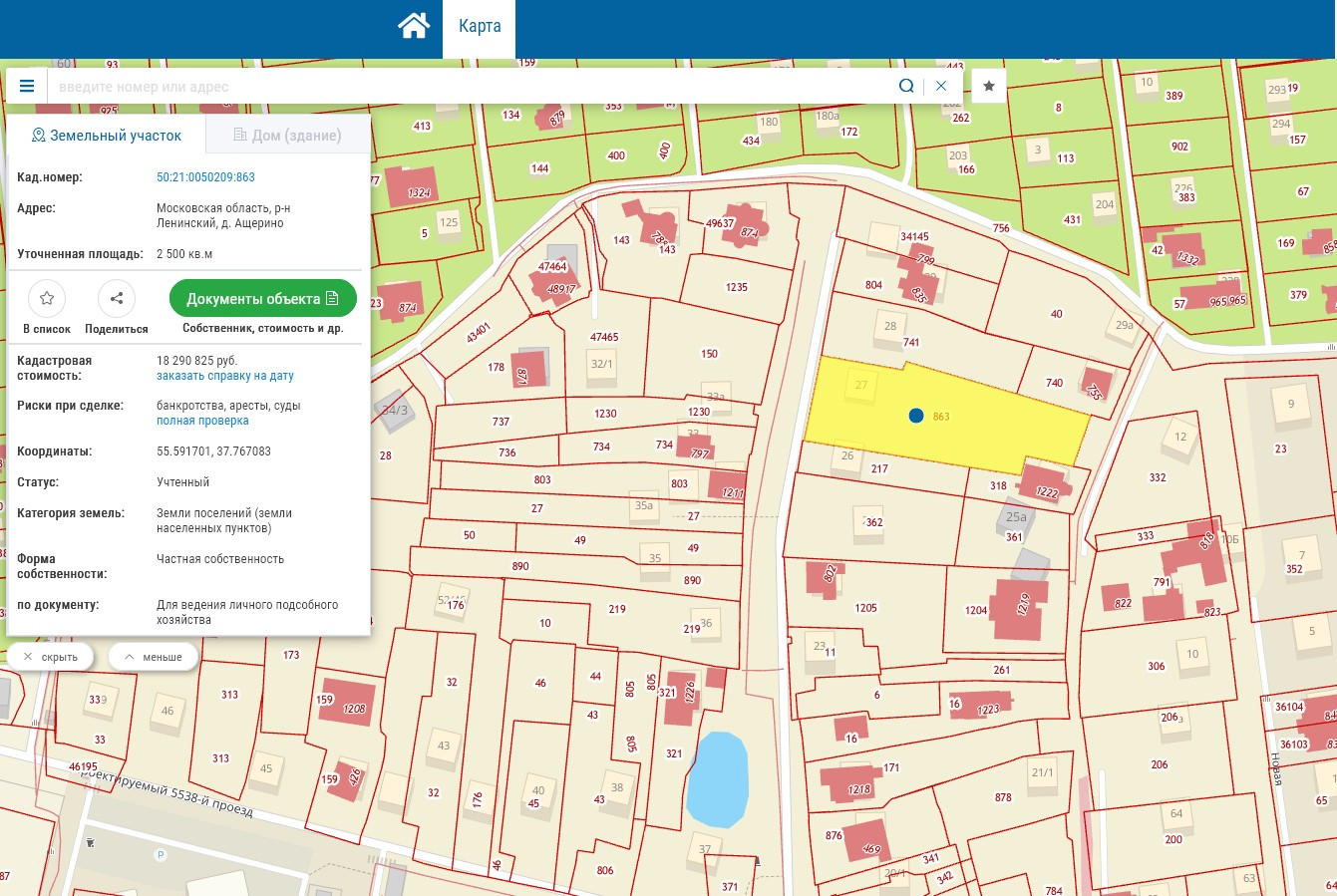Select the Земельный участок tab
Image resolution: width=1337 pixels, height=896 pixels.
pyautogui.click(x=107, y=136)
